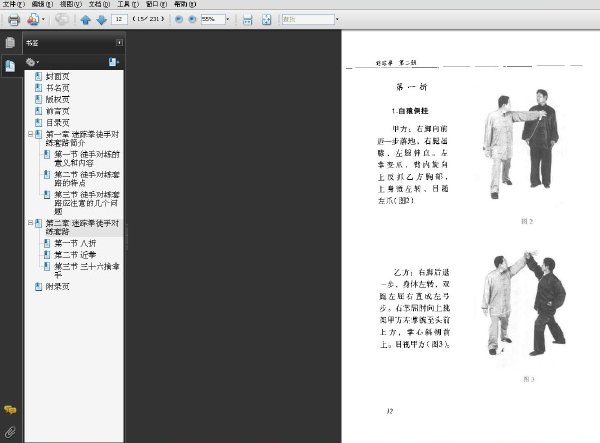Viewport: 600px width, 443px height.
Task: Collapse the 书签 panel with its arrow button
Action: click(119, 43)
